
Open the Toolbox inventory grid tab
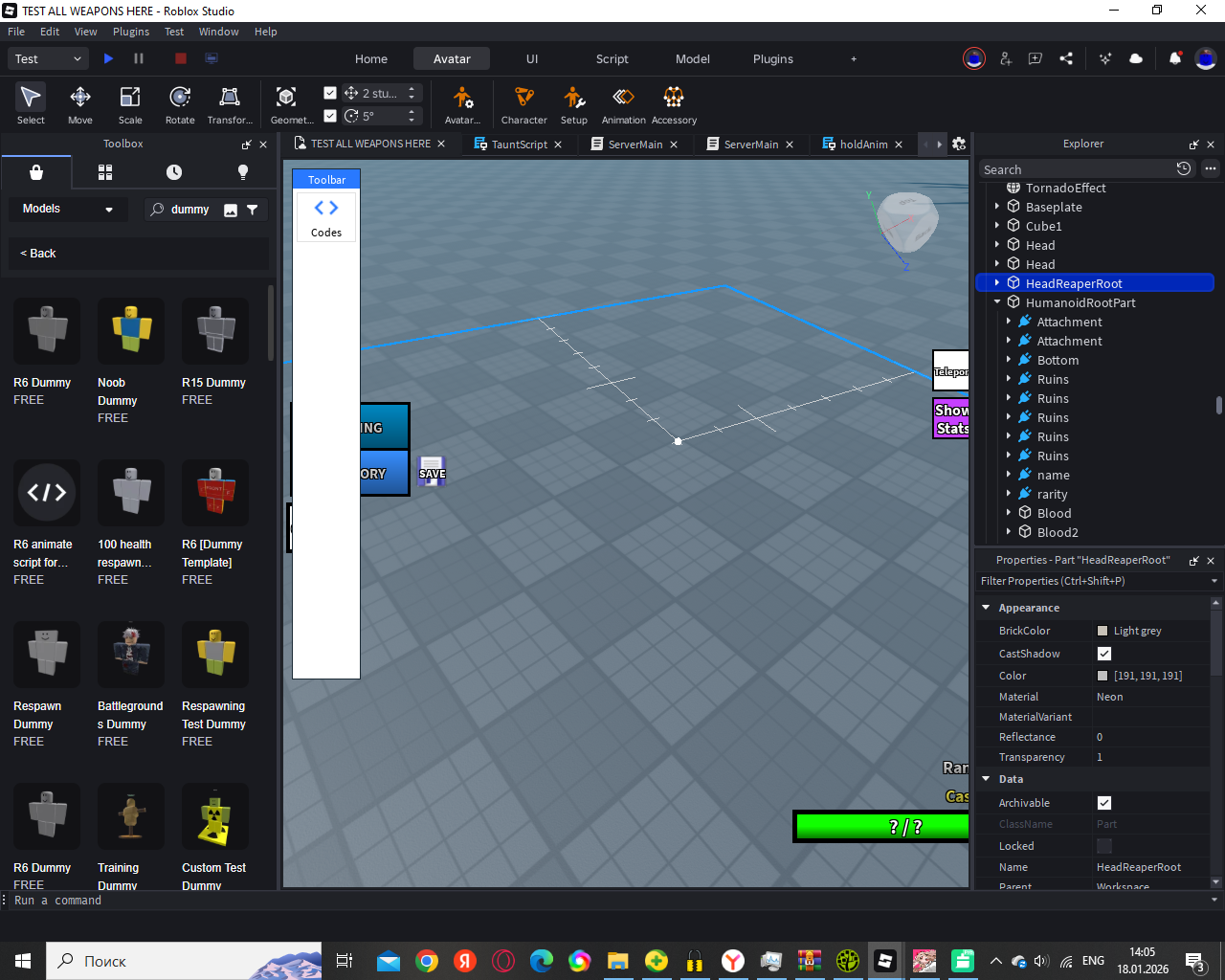[x=105, y=172]
